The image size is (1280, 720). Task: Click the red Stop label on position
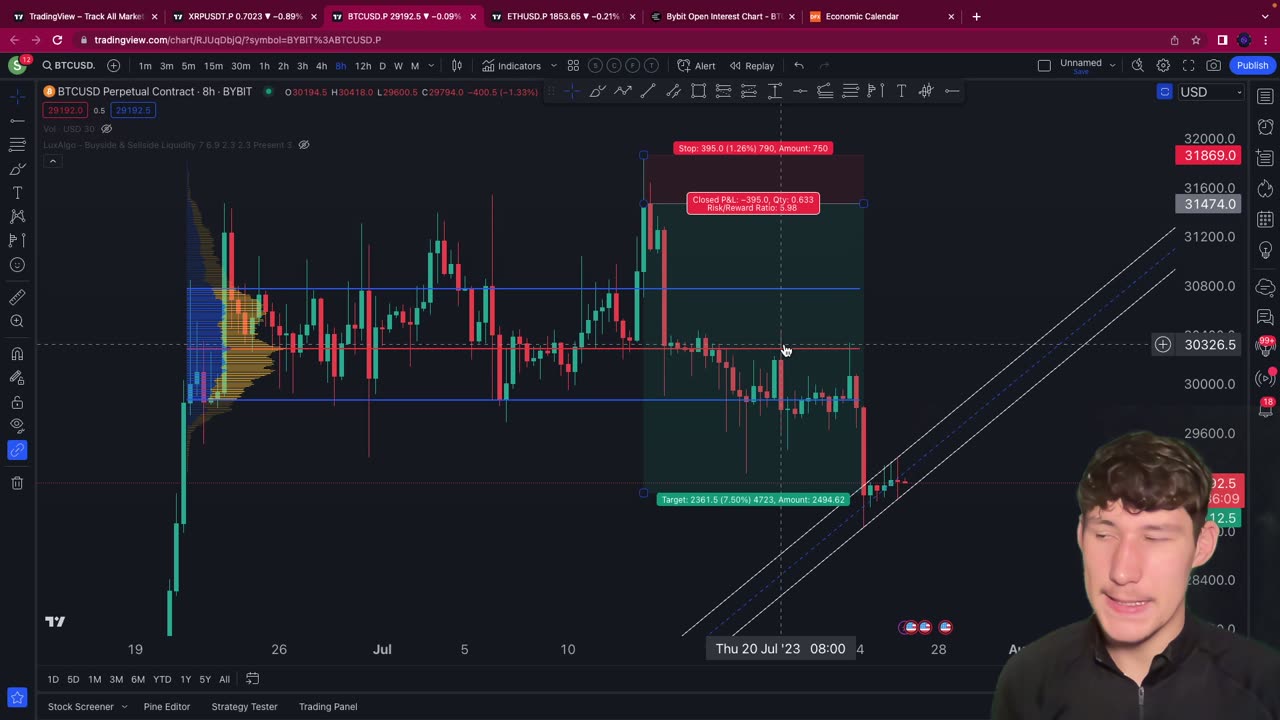point(752,148)
